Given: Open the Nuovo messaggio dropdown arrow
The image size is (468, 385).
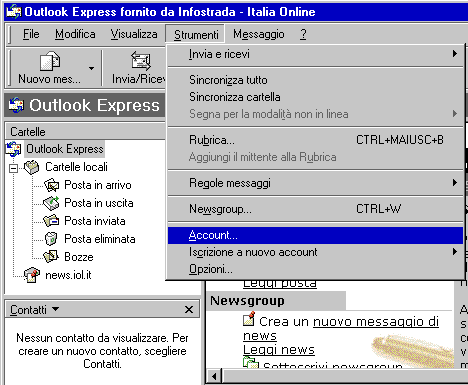Looking at the screenshot, I should (x=91, y=68).
